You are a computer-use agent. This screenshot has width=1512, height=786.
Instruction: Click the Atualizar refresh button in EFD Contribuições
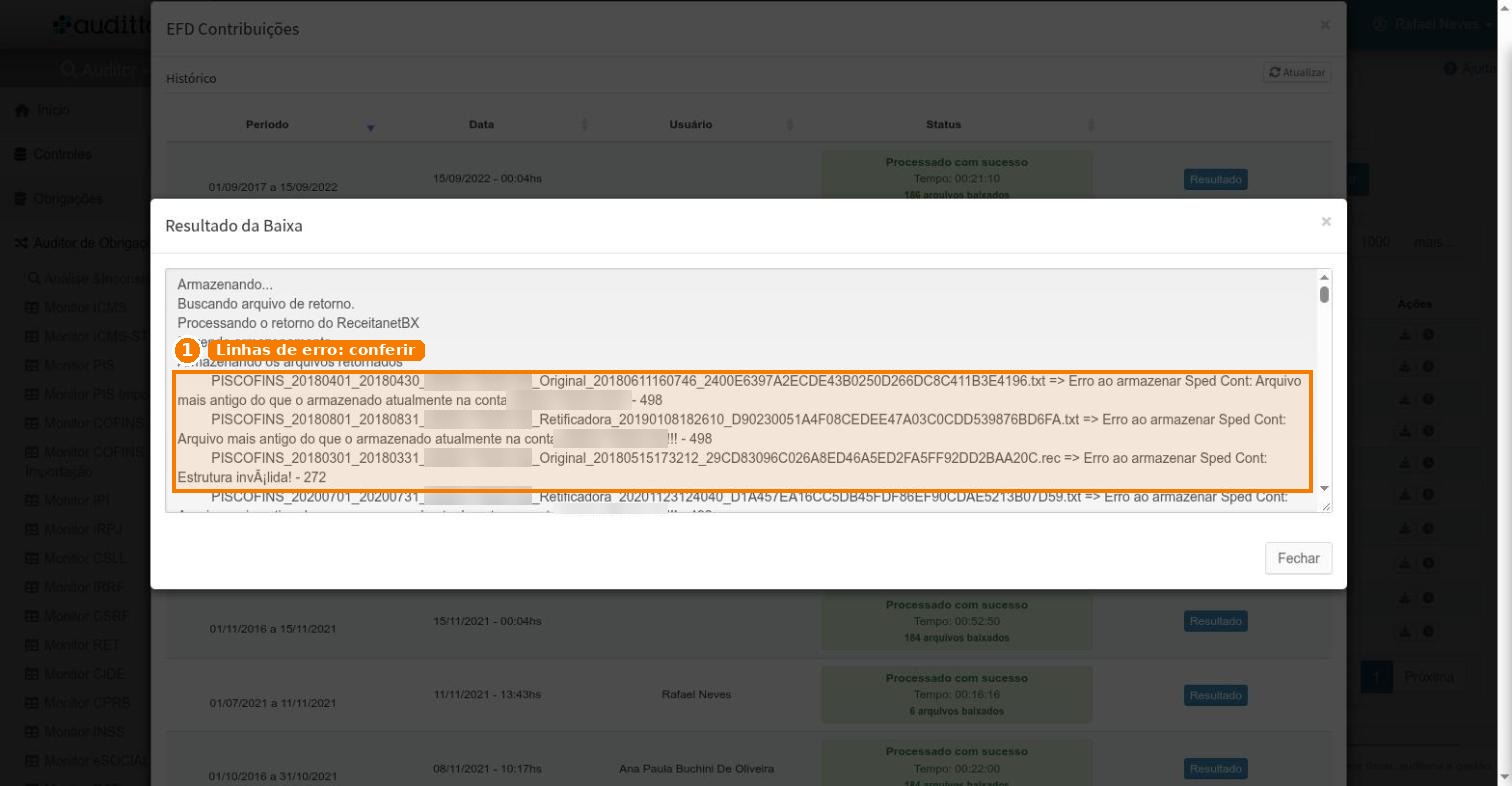(1297, 72)
